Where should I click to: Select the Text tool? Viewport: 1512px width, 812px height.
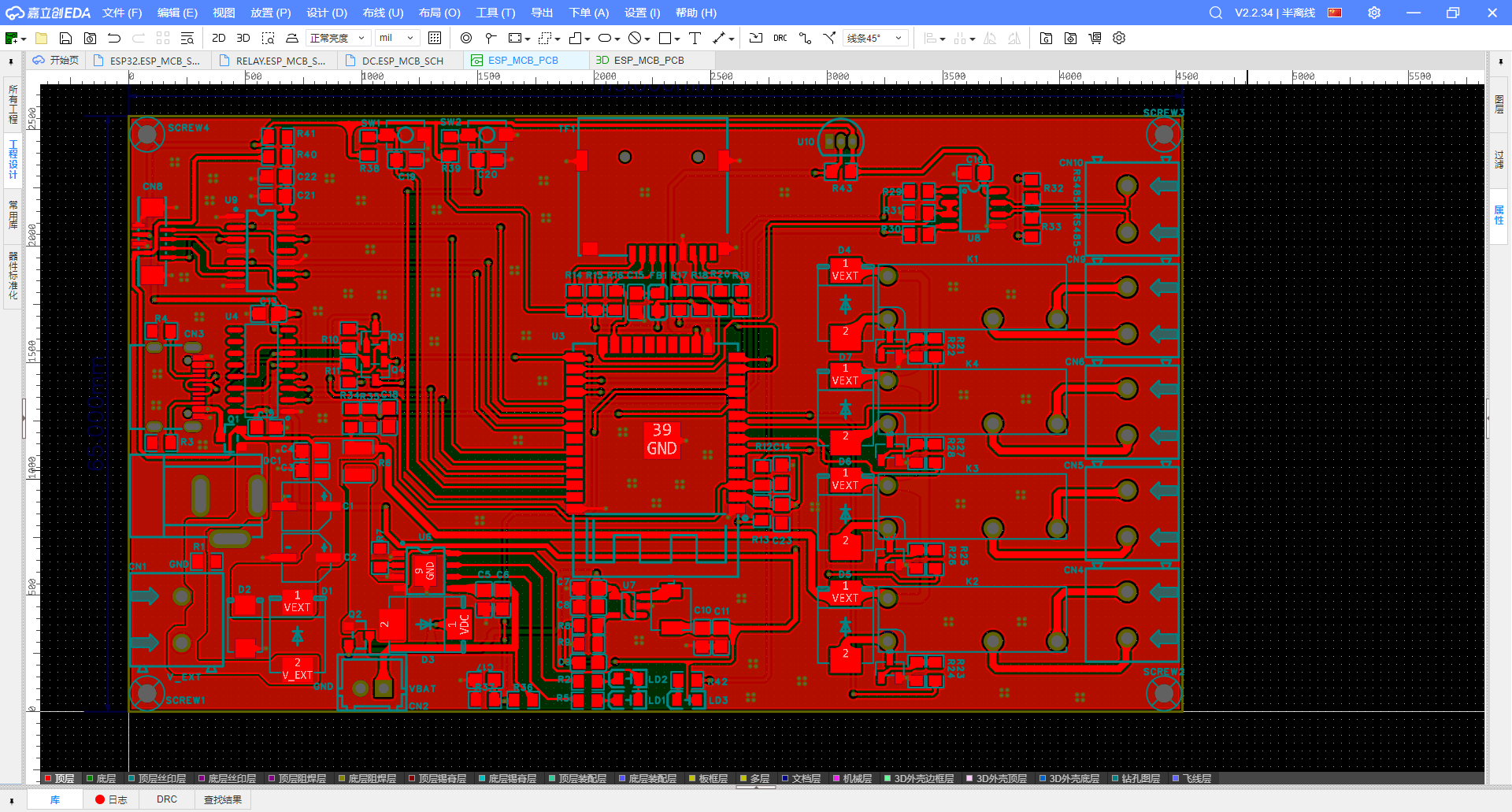point(695,38)
